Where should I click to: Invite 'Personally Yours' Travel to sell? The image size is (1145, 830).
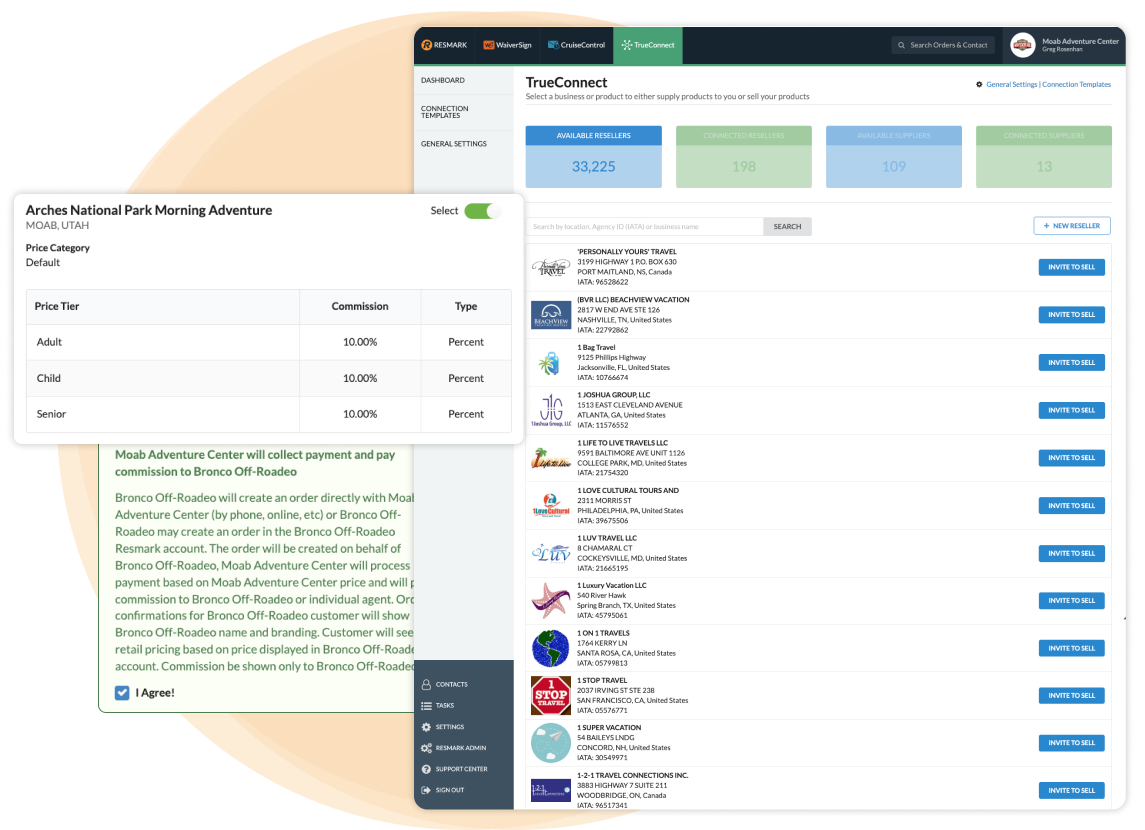(x=1071, y=267)
